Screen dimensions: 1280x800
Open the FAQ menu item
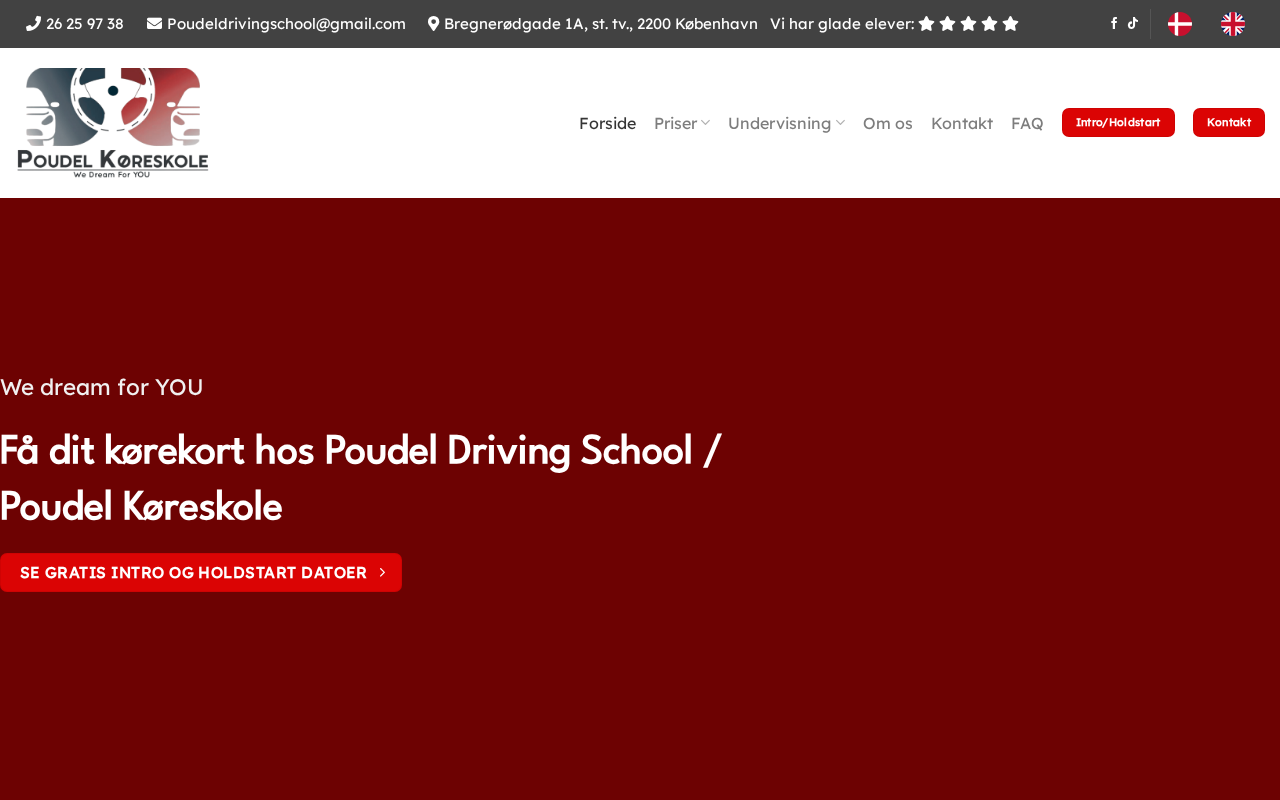(1027, 123)
